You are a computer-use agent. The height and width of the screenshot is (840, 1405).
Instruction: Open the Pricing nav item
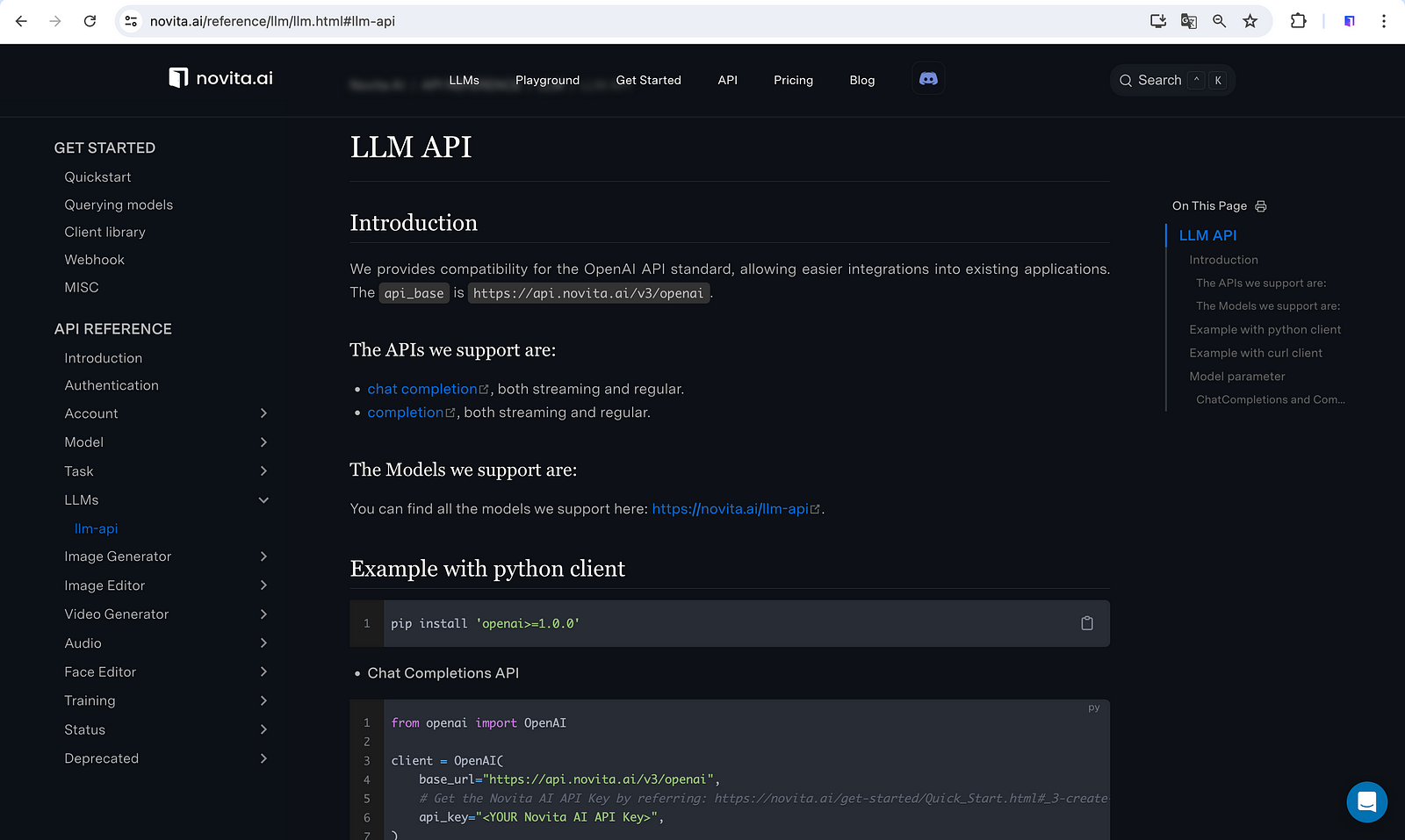pos(793,80)
